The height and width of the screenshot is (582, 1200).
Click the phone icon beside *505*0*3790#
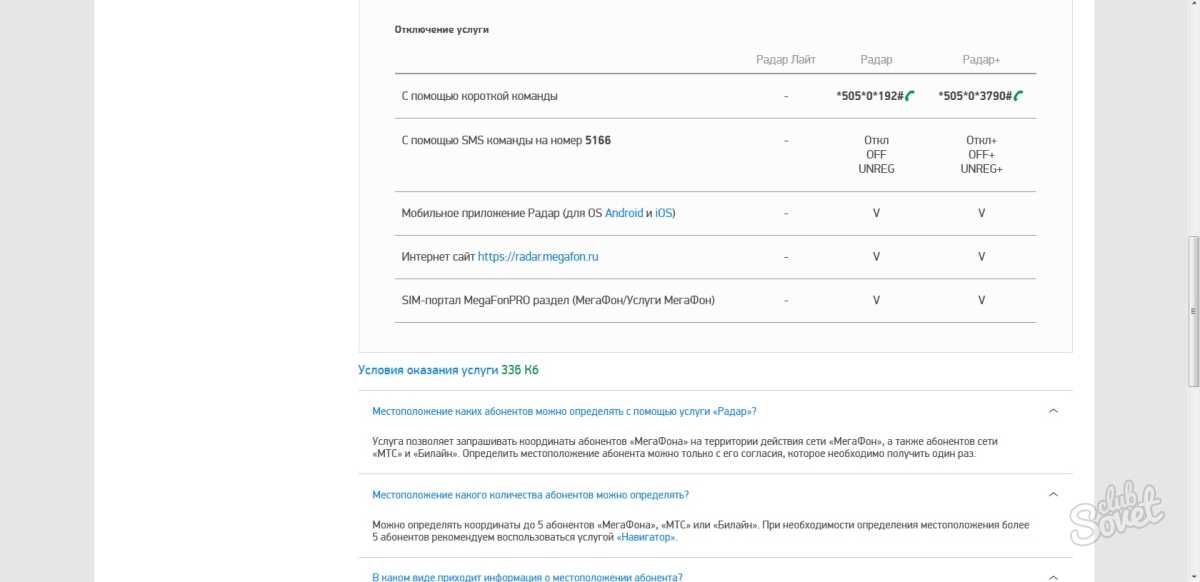tap(1018, 96)
